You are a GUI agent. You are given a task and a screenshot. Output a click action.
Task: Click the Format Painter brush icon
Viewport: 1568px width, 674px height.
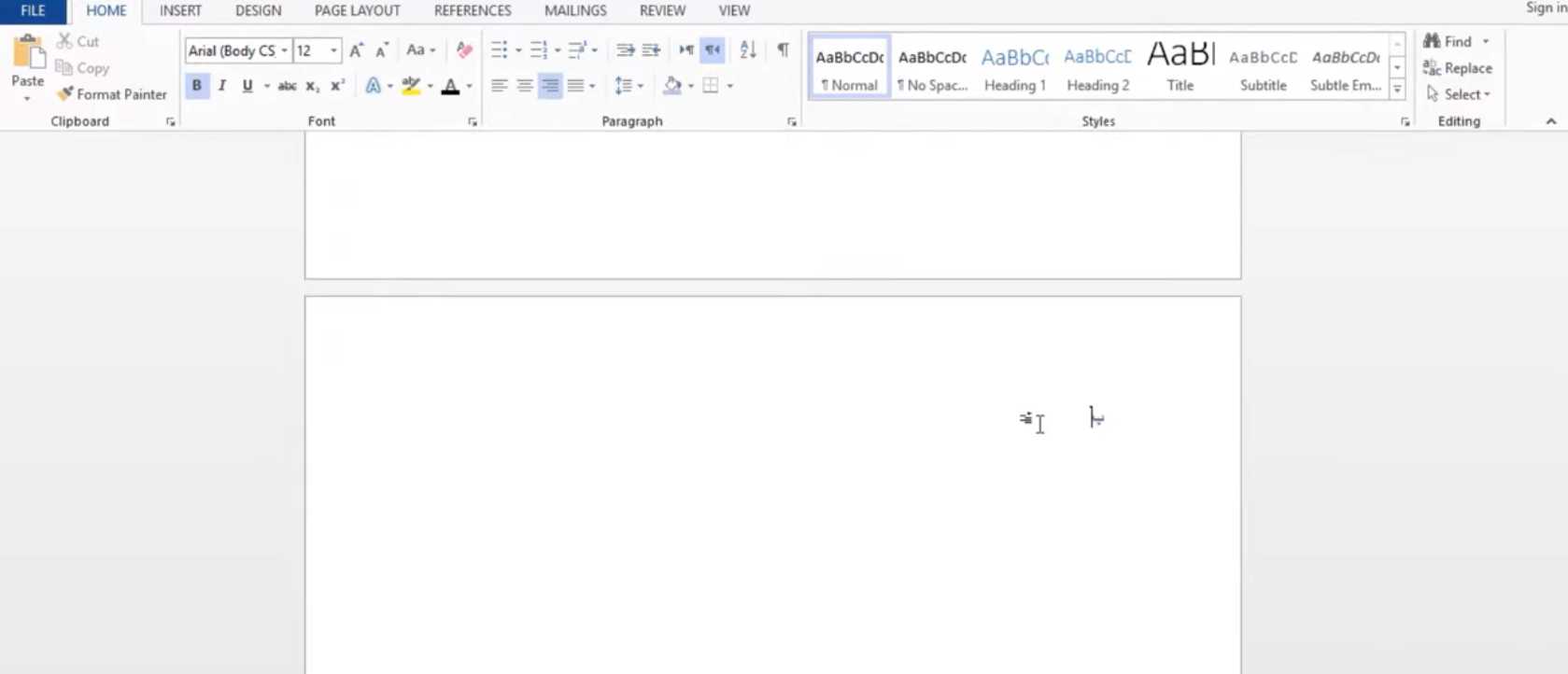pyautogui.click(x=64, y=94)
